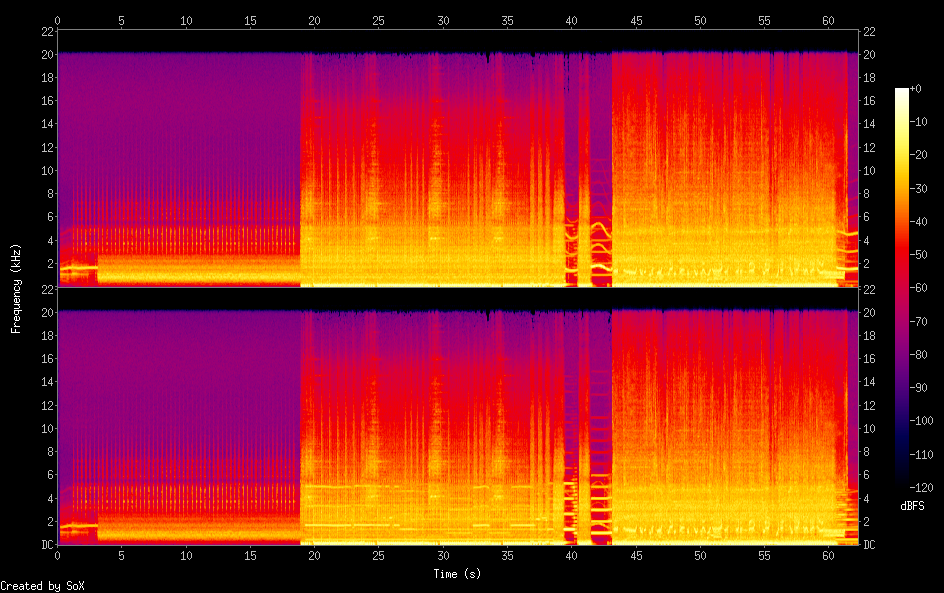Click the 60 tick on the top time axis

[829, 20]
